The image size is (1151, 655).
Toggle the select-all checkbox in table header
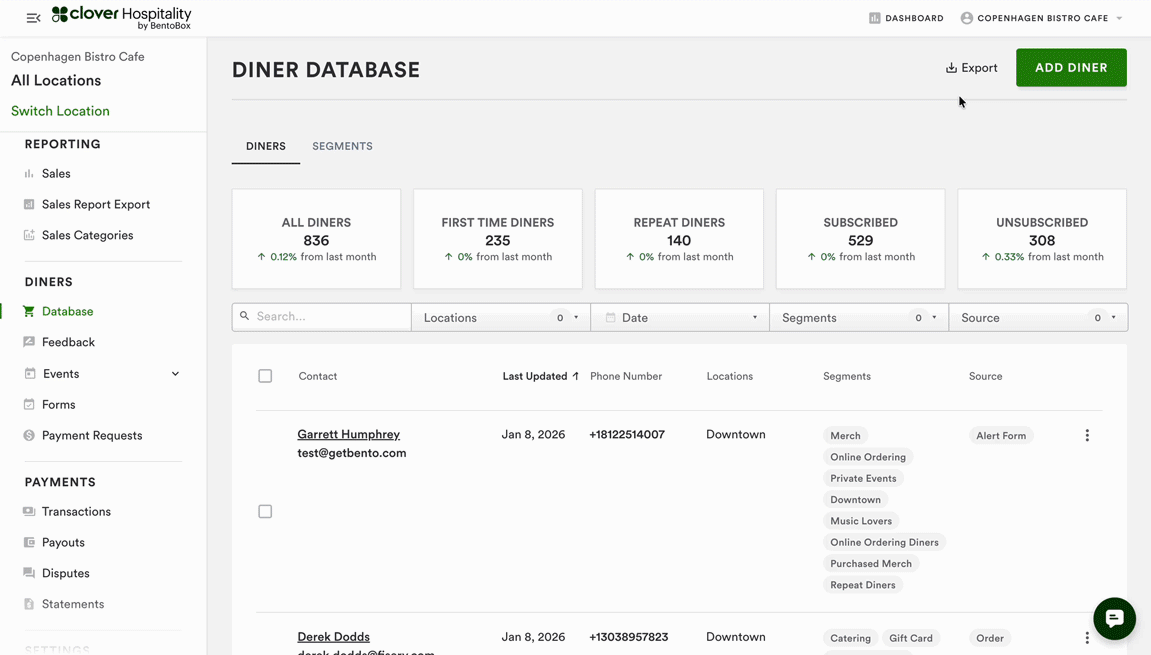(265, 376)
